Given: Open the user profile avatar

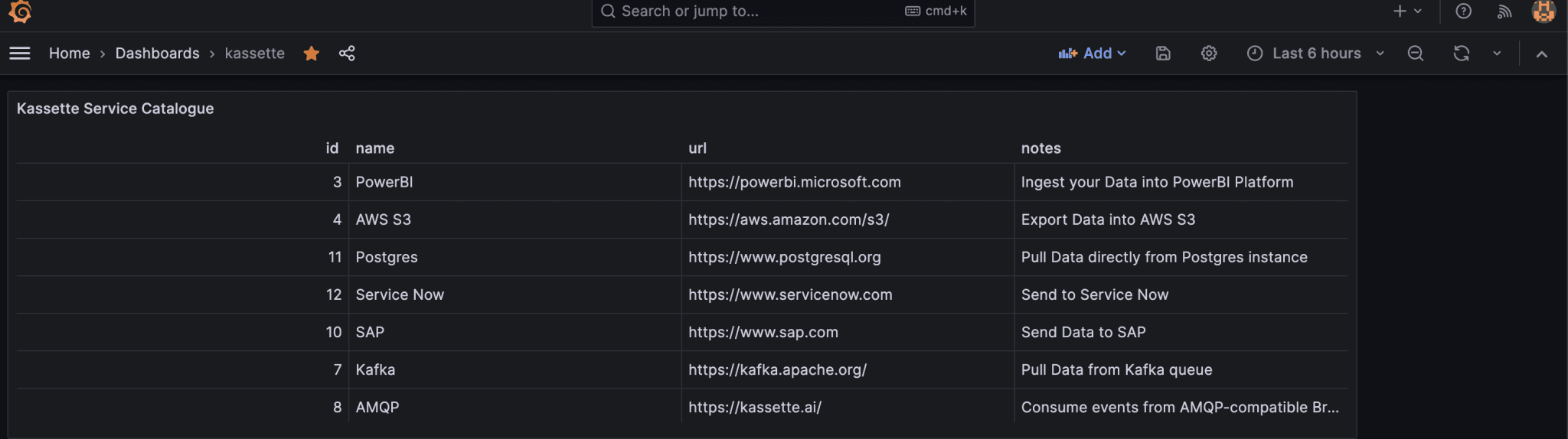Looking at the screenshot, I should [1543, 11].
